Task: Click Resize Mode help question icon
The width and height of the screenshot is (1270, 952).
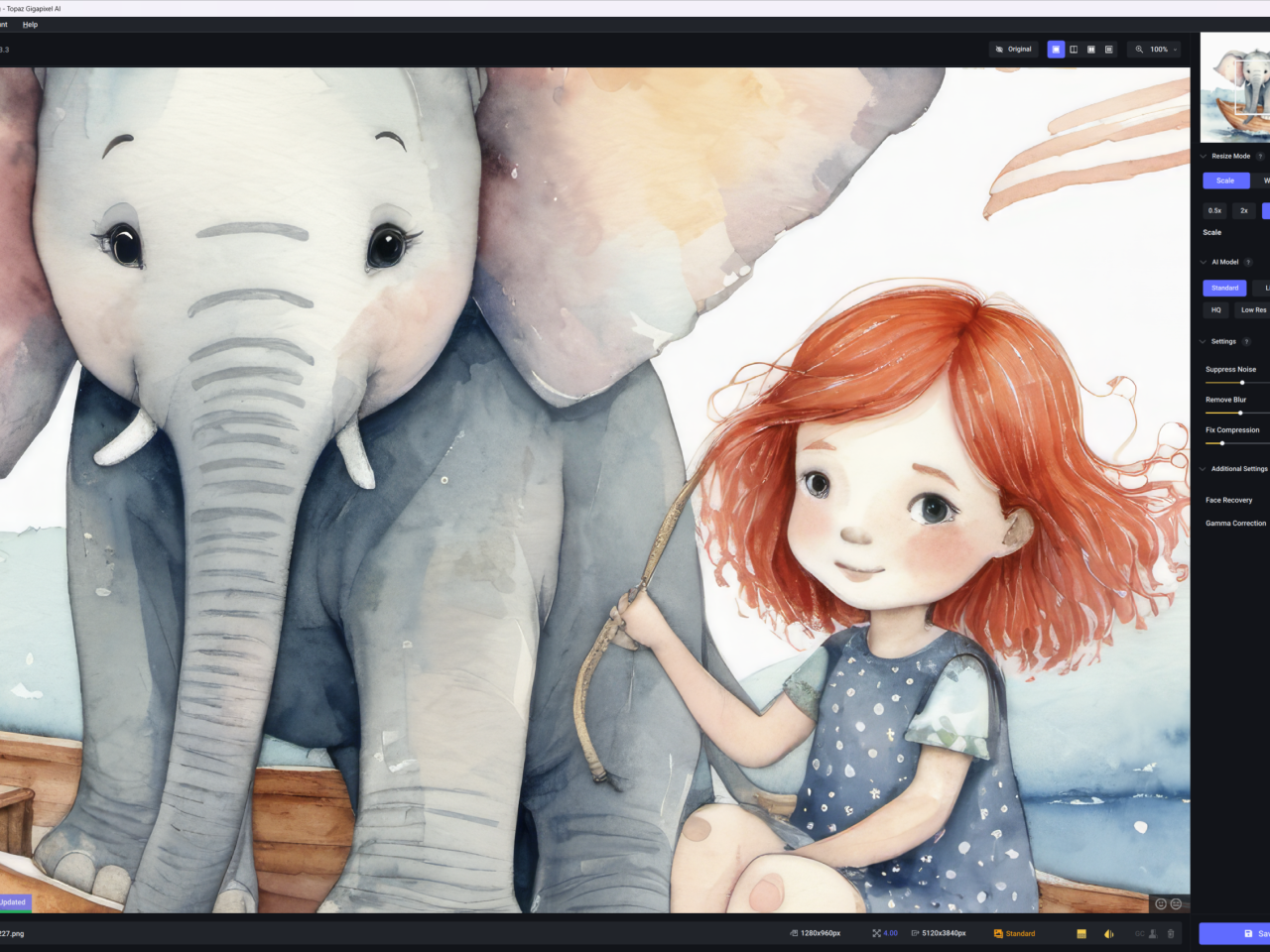Action: coord(1260,157)
